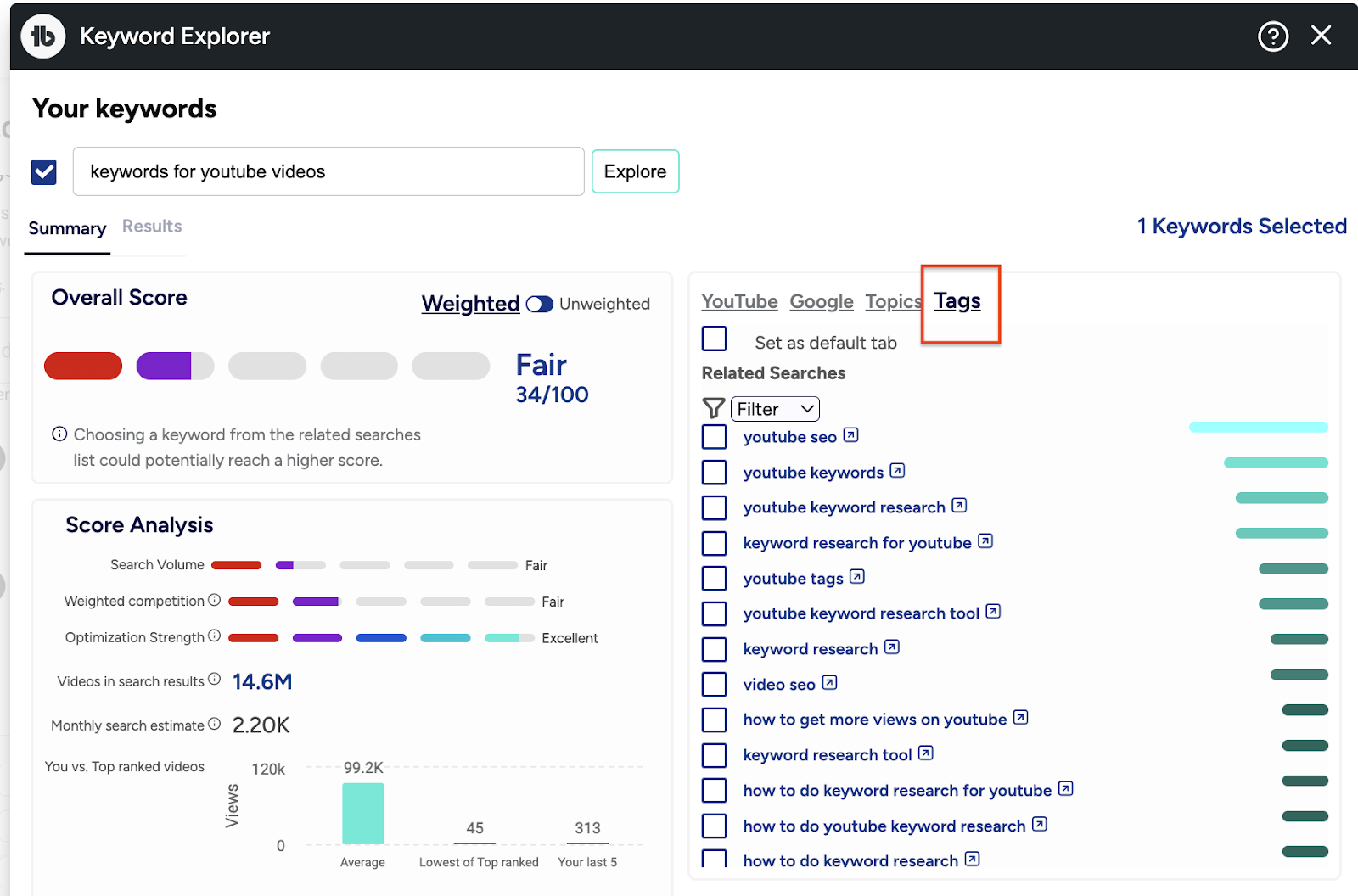
Task: Open external link icon beside keyword research for youtube
Action: (985, 541)
